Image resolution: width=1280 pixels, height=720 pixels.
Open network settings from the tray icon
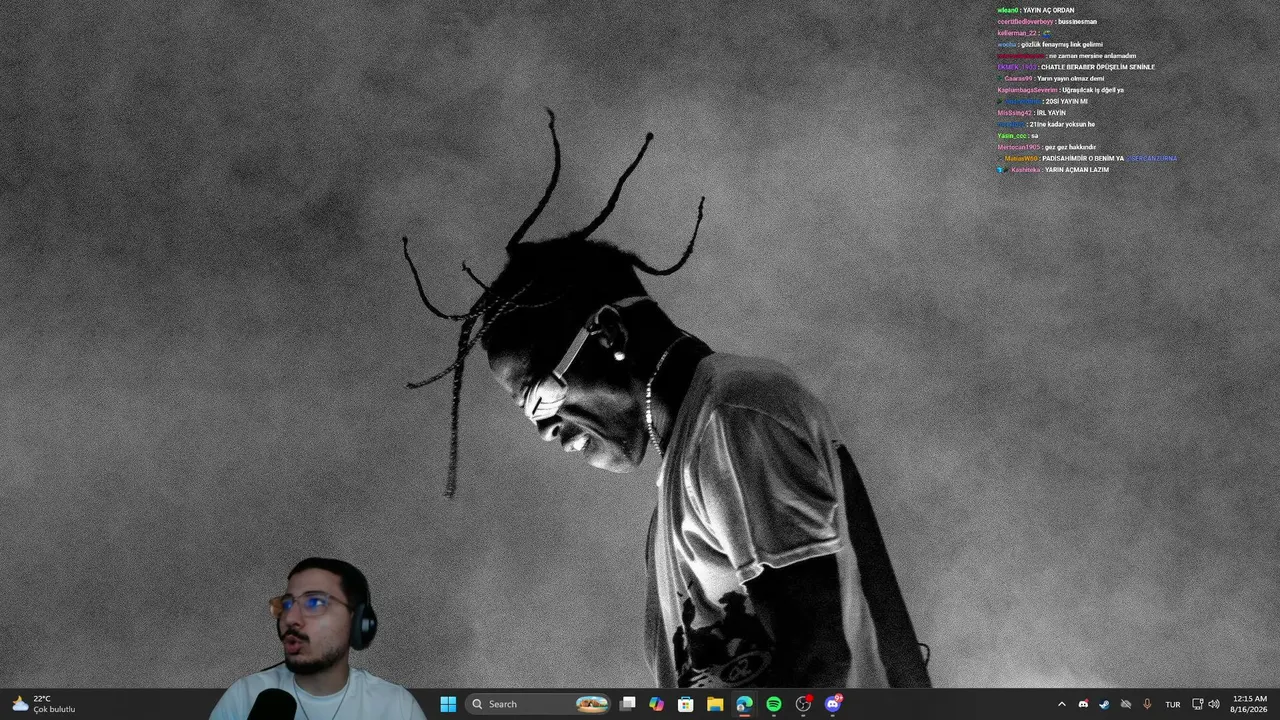point(1198,704)
